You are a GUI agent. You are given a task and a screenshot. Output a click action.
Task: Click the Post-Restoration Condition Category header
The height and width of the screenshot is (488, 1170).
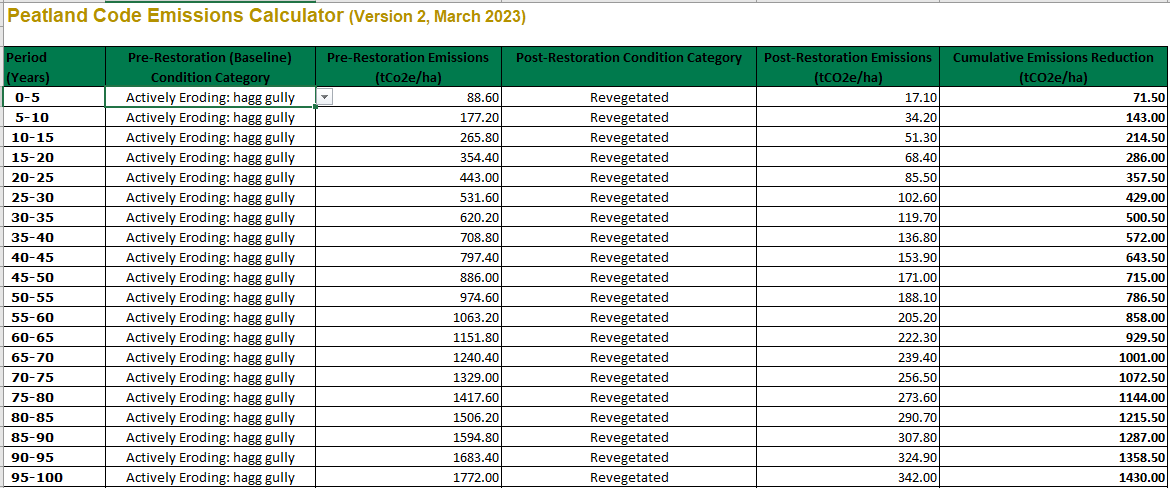(x=629, y=58)
